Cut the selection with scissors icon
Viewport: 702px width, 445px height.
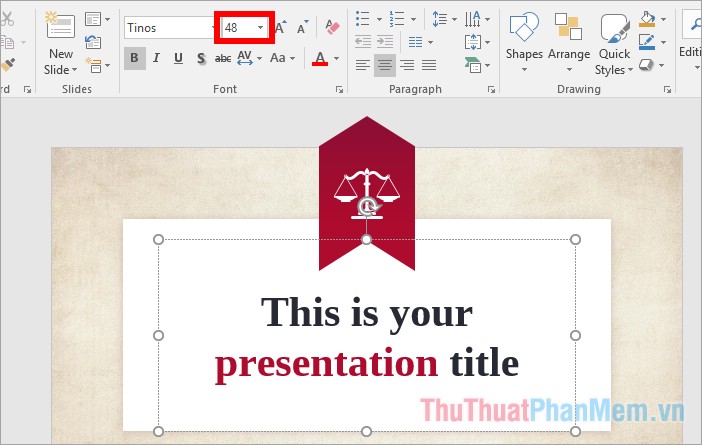coord(7,19)
